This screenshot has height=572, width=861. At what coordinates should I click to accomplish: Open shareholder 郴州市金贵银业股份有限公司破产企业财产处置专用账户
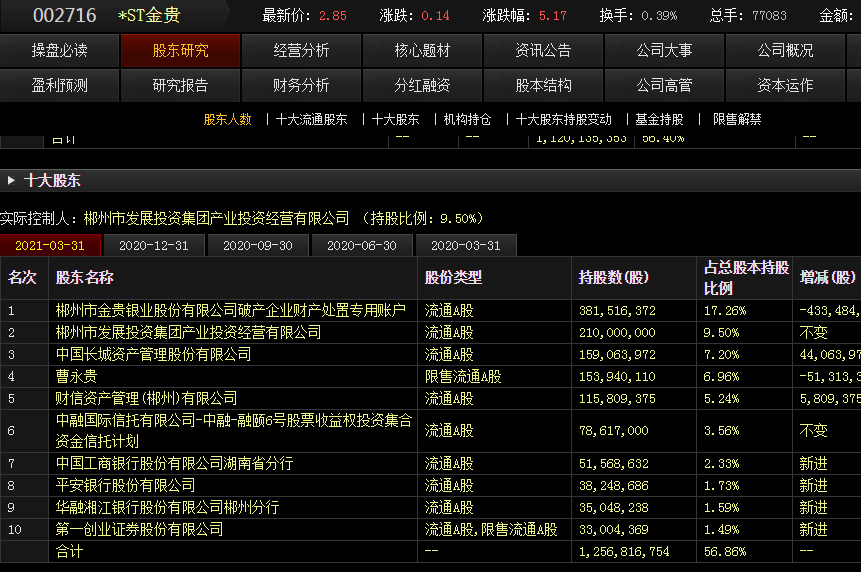pos(231,311)
